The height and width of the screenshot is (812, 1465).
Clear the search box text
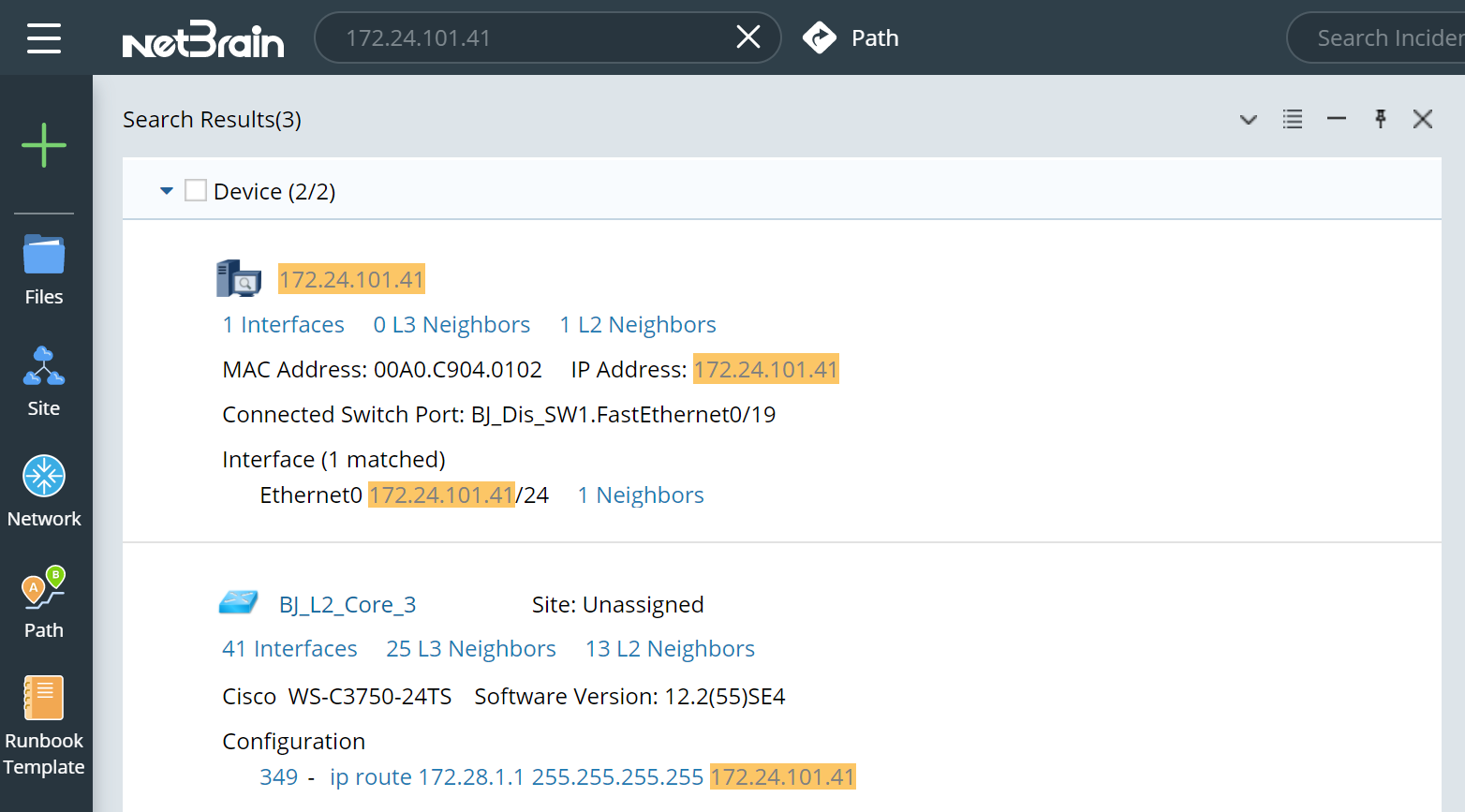click(748, 37)
